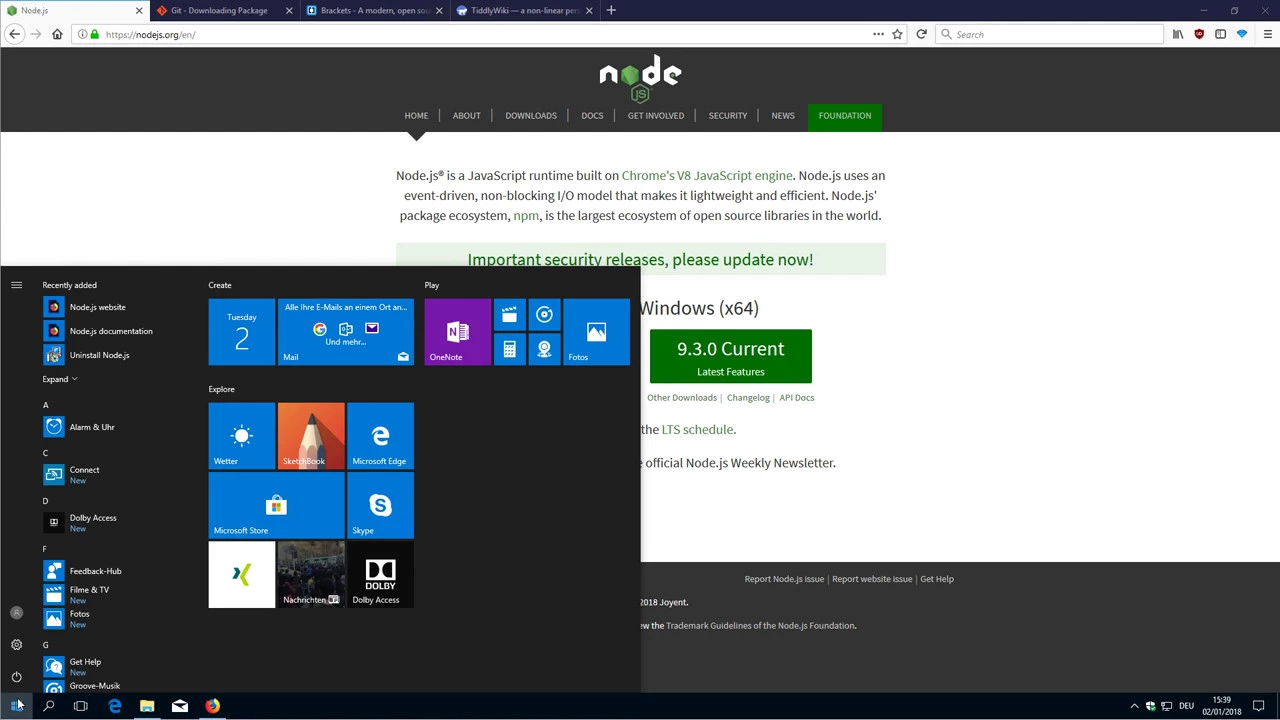This screenshot has height=720, width=1280.
Task: Open a new Firefox tab
Action: click(611, 10)
